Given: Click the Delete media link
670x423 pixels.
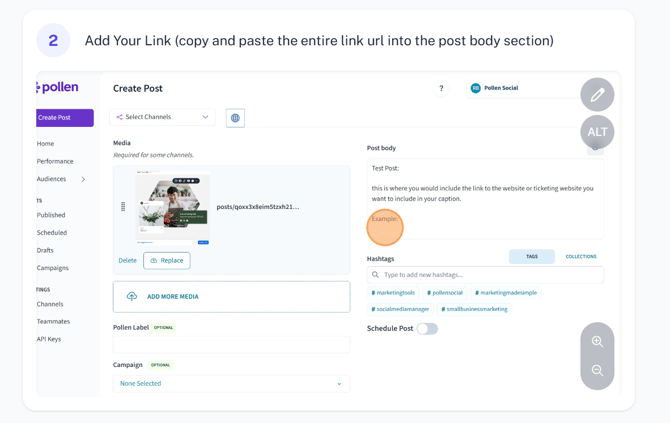Looking at the screenshot, I should (x=127, y=261).
